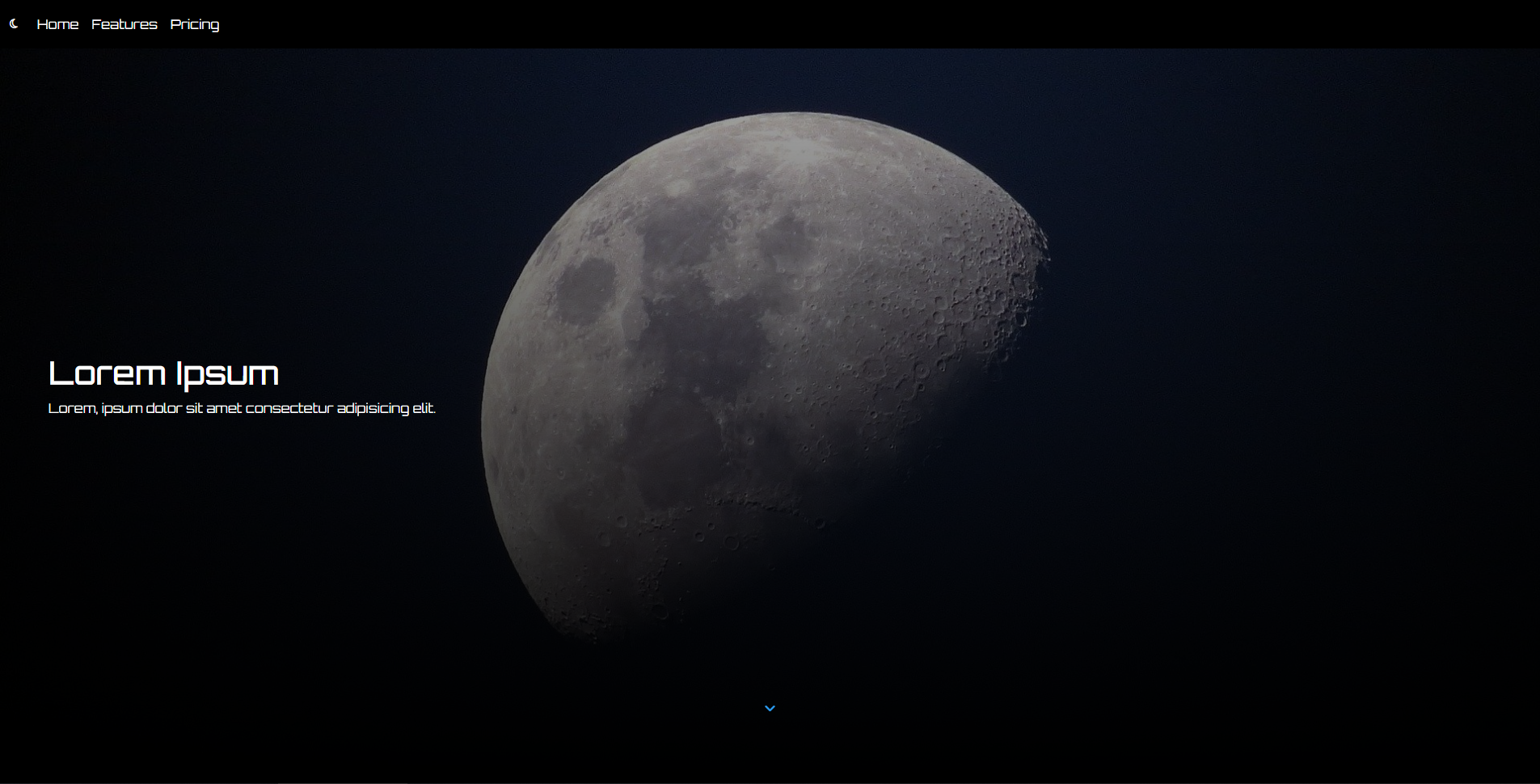Viewport: 1540px width, 784px height.
Task: Open the Pricing nav link
Action: click(195, 24)
